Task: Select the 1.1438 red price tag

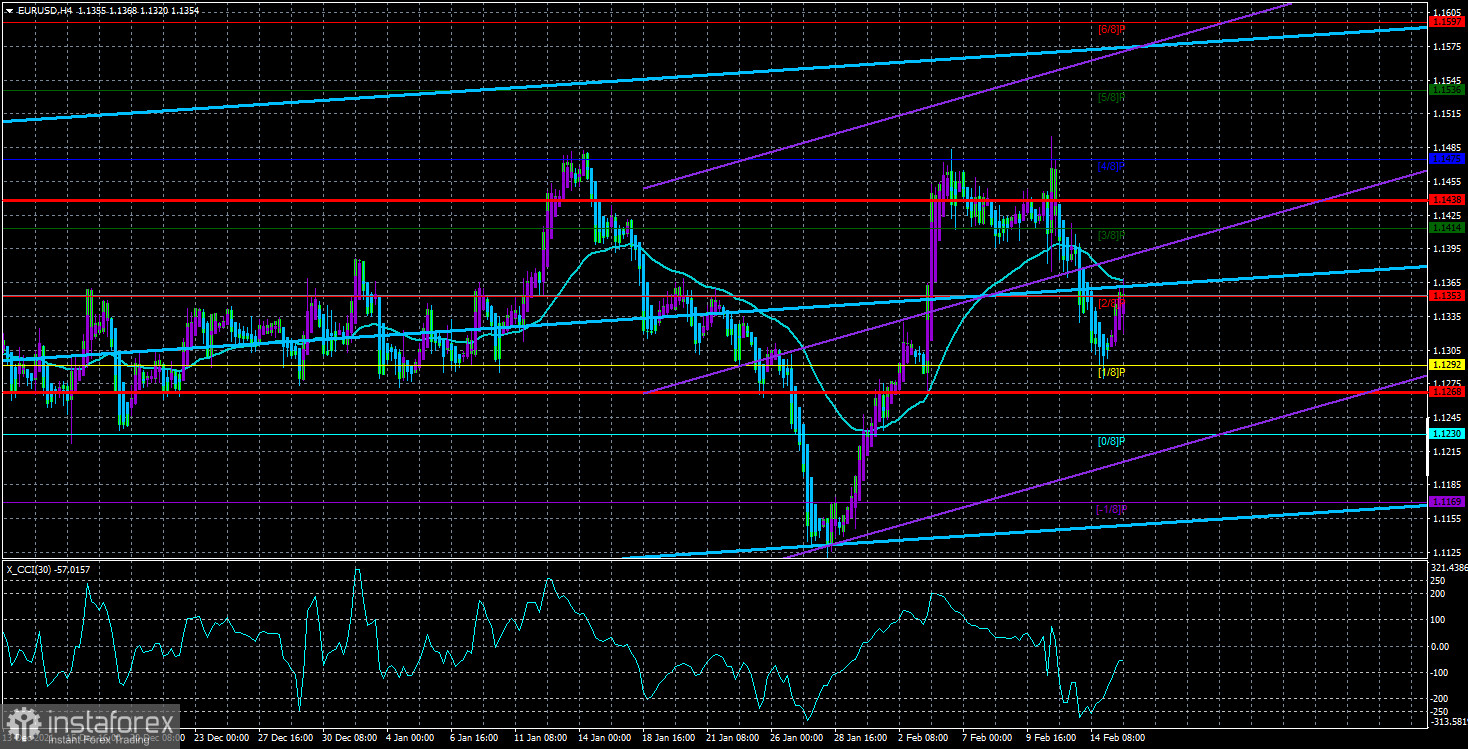Action: (x=1446, y=200)
